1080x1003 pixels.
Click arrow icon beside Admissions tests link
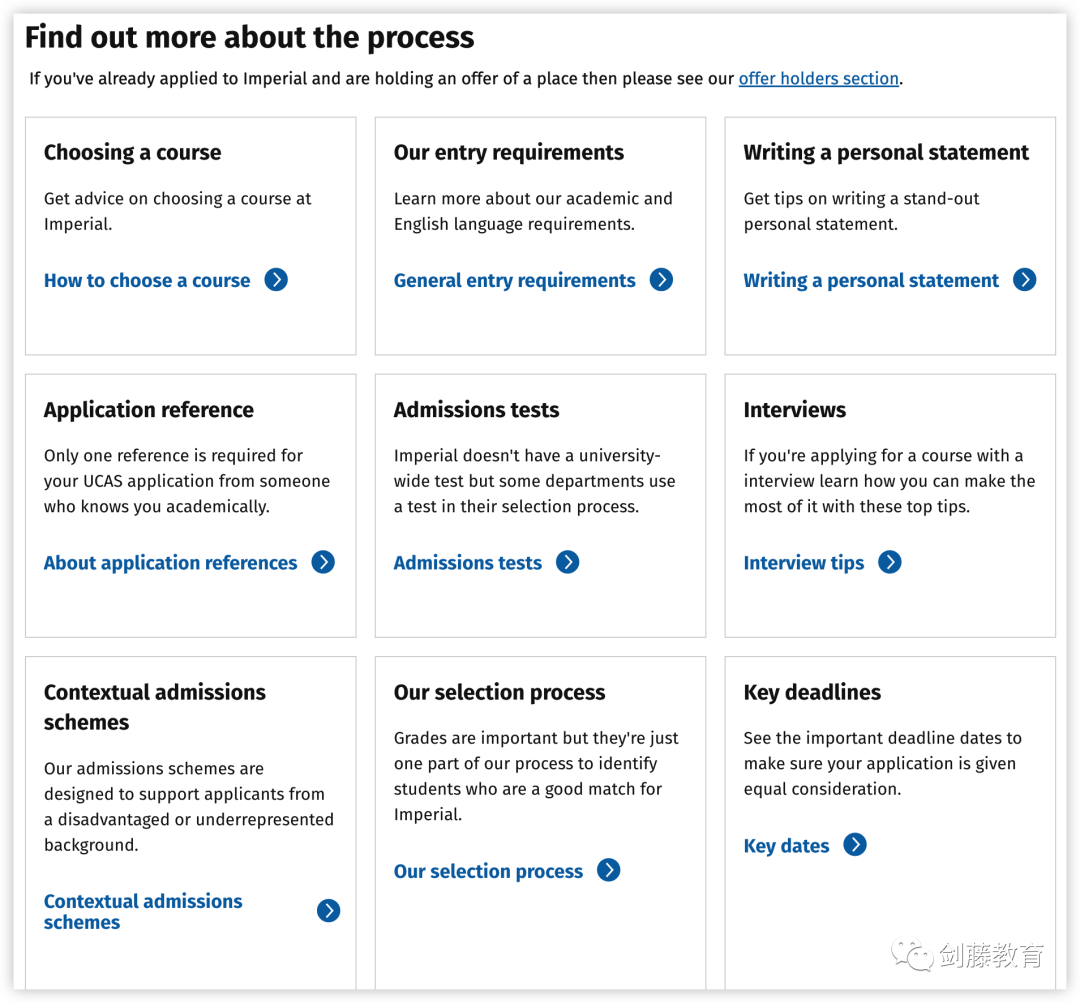568,562
